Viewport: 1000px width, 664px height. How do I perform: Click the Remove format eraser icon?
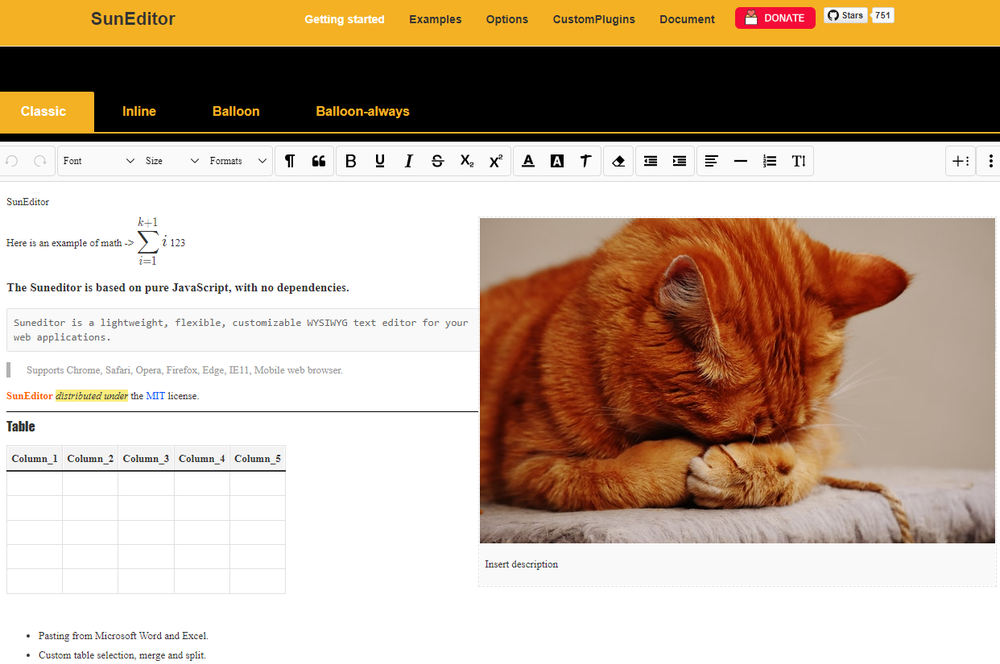coord(618,161)
